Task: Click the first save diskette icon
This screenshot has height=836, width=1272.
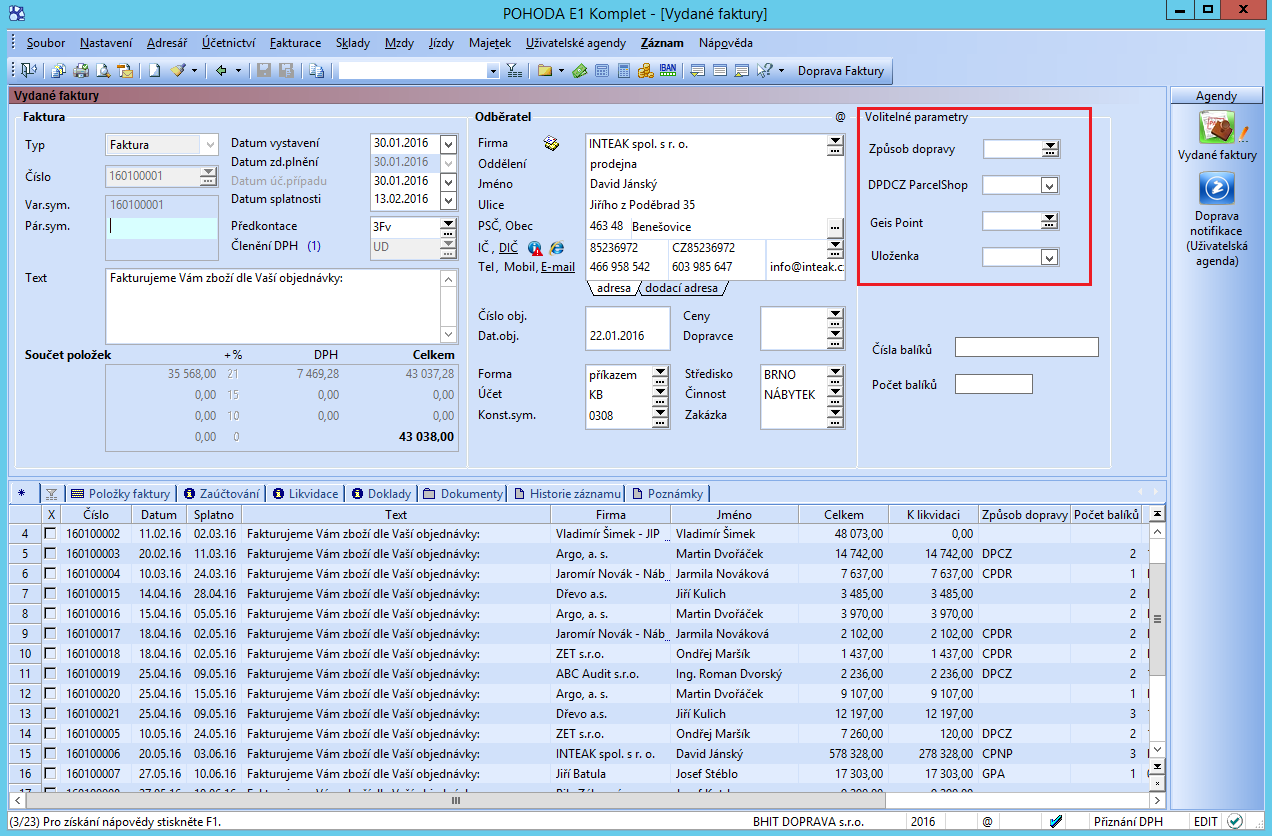Action: click(x=264, y=71)
